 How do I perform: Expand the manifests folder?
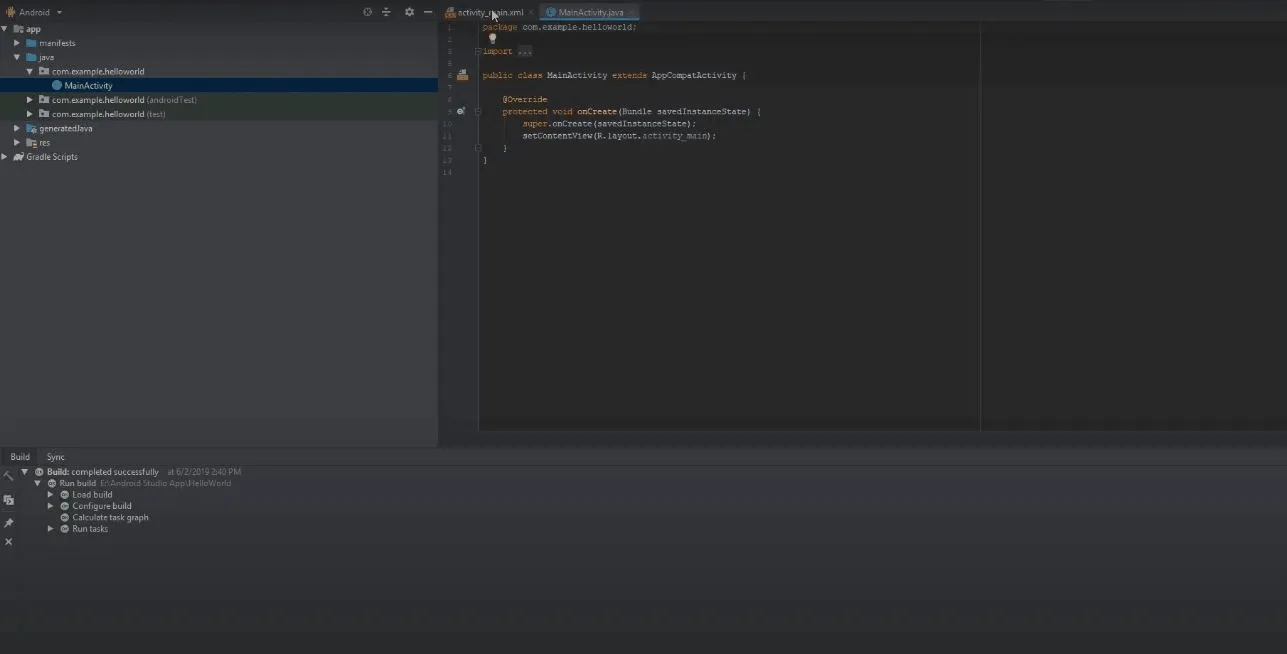(17, 43)
